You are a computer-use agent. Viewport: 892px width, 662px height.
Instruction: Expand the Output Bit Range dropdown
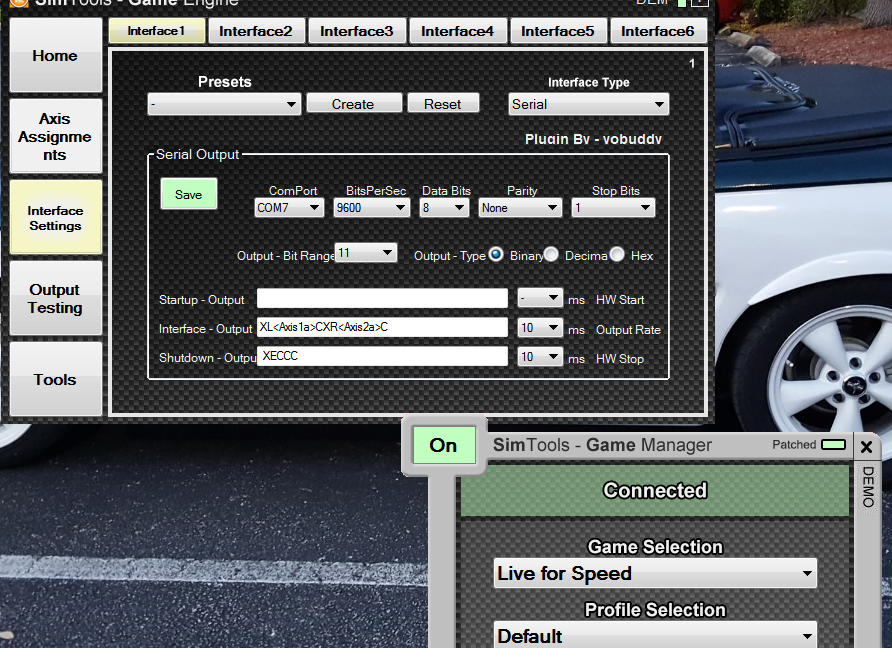[x=366, y=253]
